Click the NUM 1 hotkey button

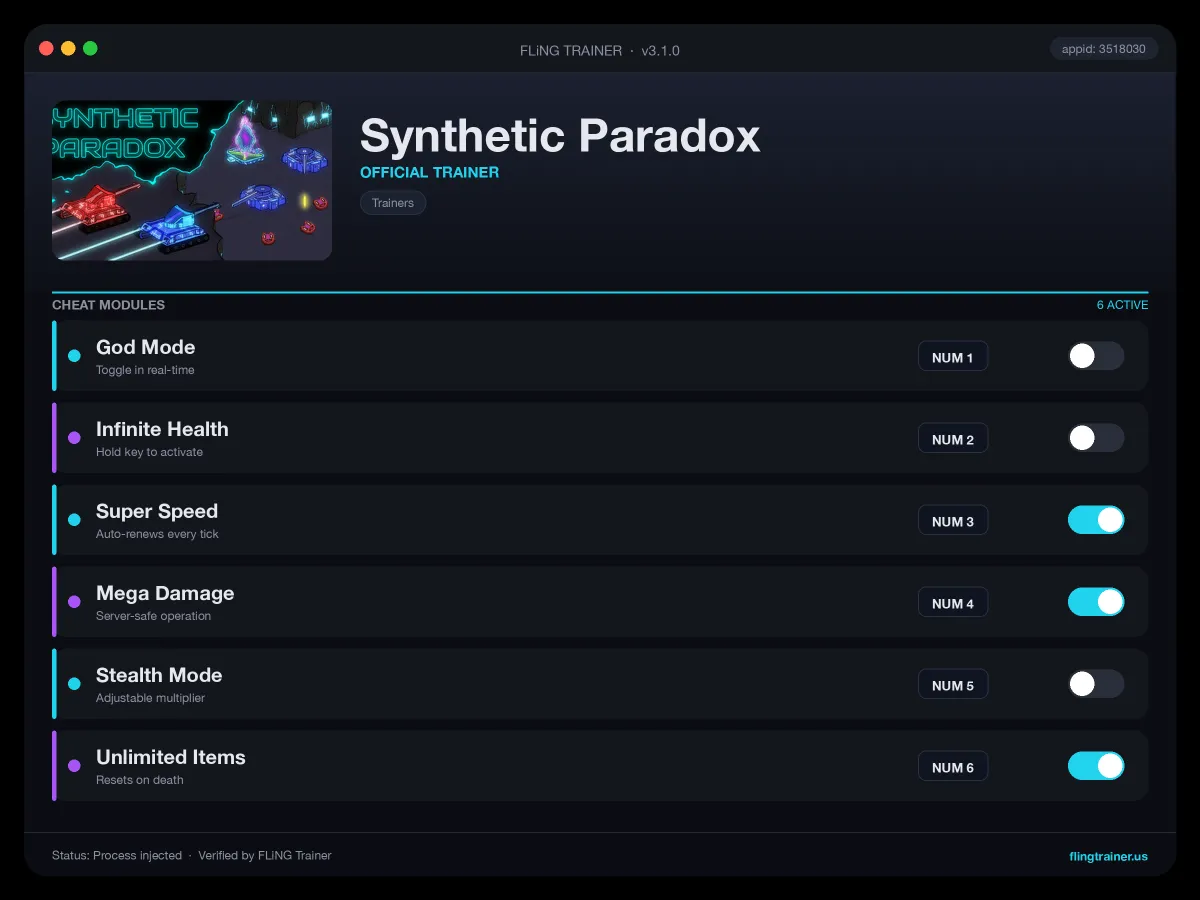tap(953, 357)
